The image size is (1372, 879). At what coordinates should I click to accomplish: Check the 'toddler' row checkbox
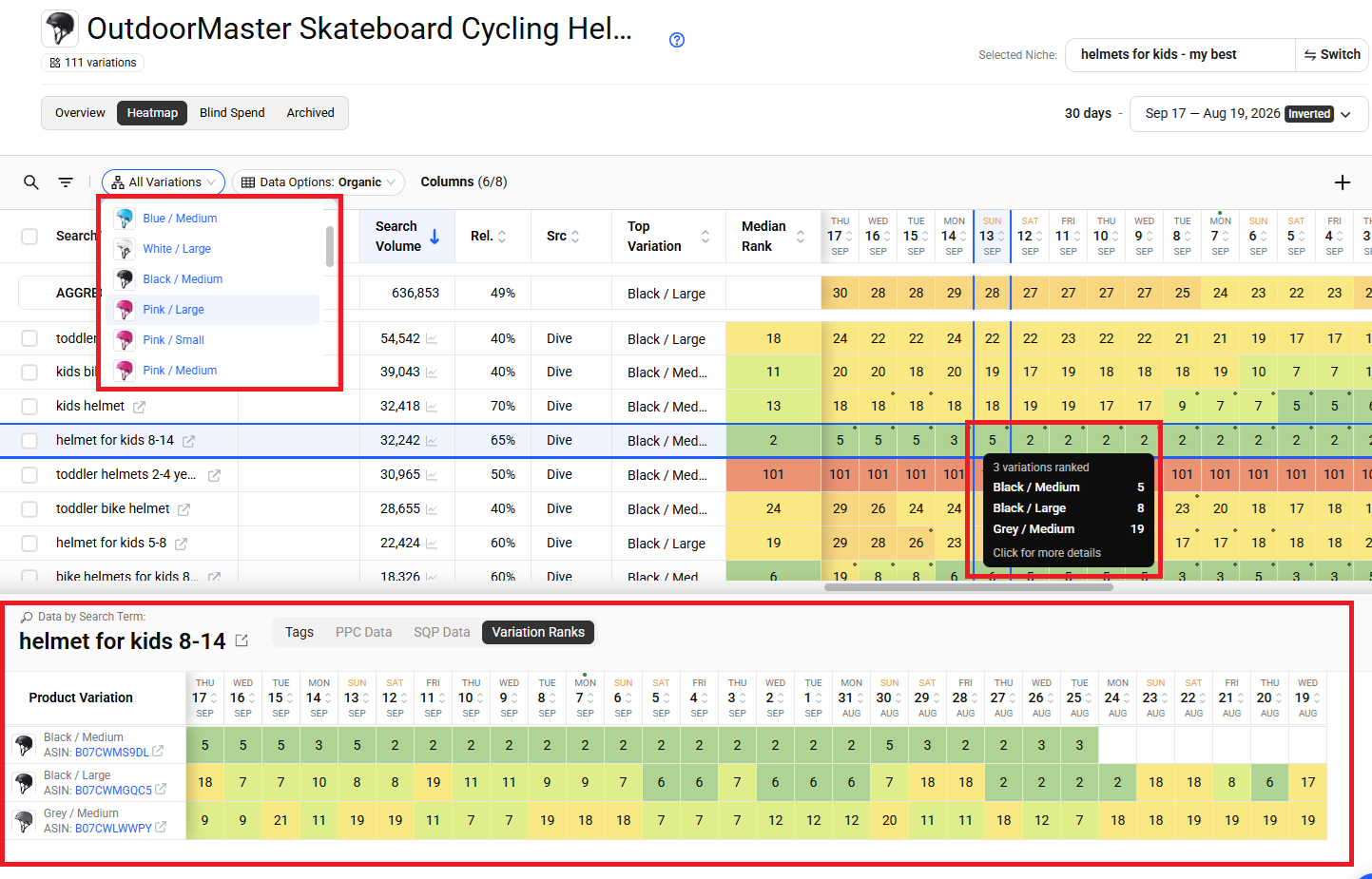(x=29, y=338)
